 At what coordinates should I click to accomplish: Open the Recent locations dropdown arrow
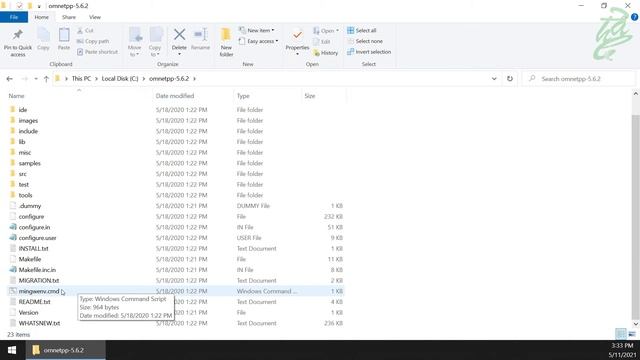[36, 79]
